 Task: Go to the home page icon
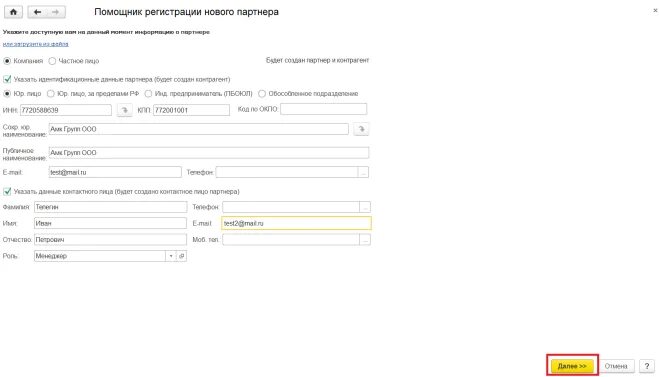13,12
